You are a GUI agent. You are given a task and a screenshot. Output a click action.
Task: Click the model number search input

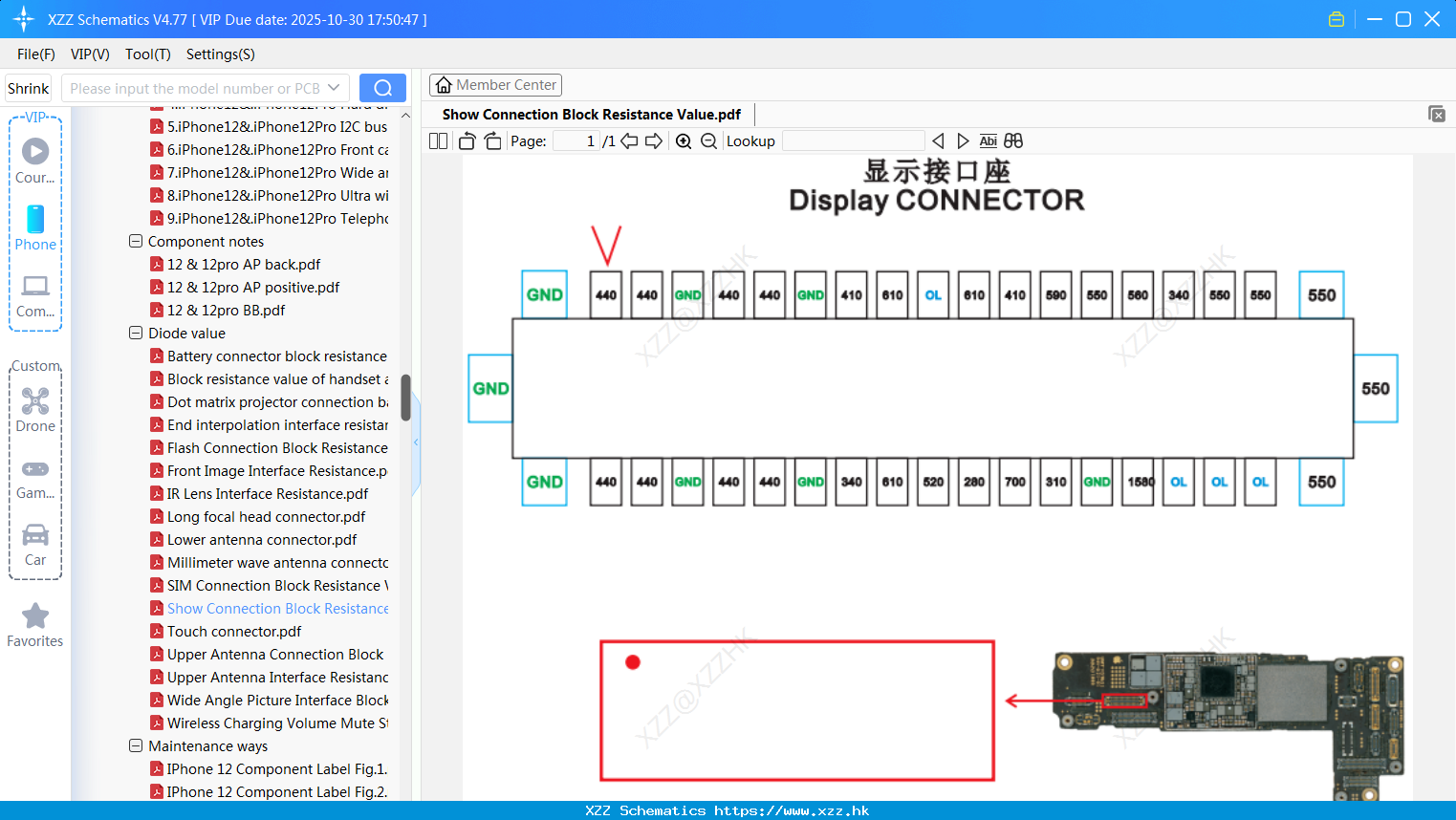tap(195, 88)
